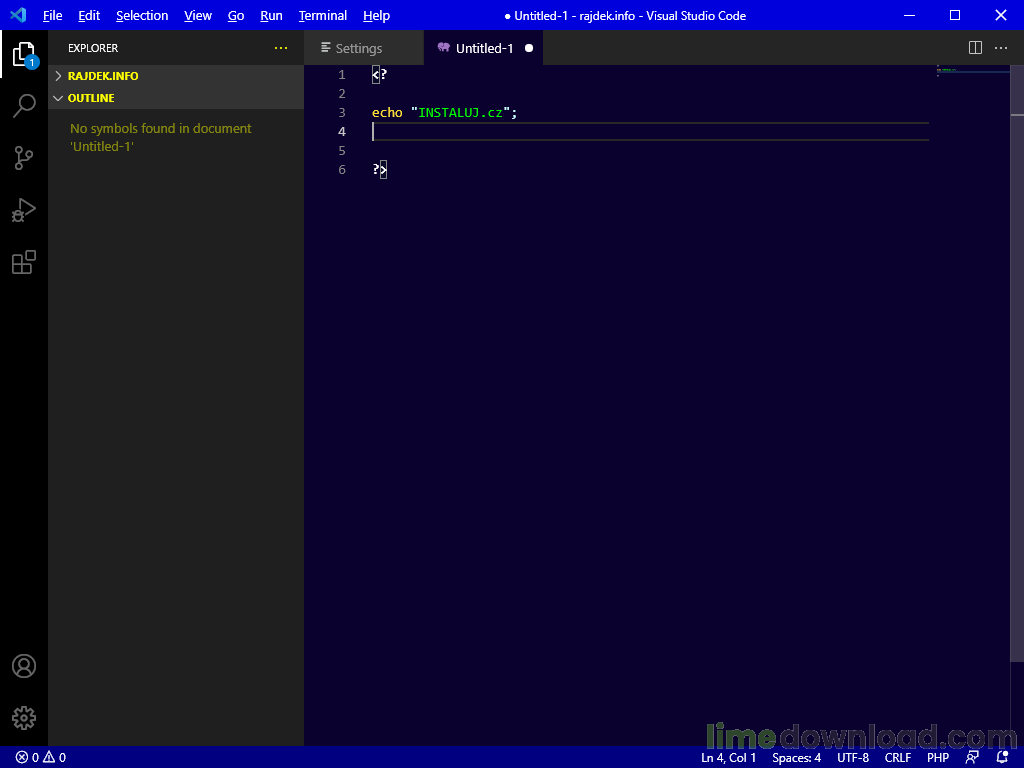Click the 'No symbols found in document' message
The image size is (1024, 768).
161,137
